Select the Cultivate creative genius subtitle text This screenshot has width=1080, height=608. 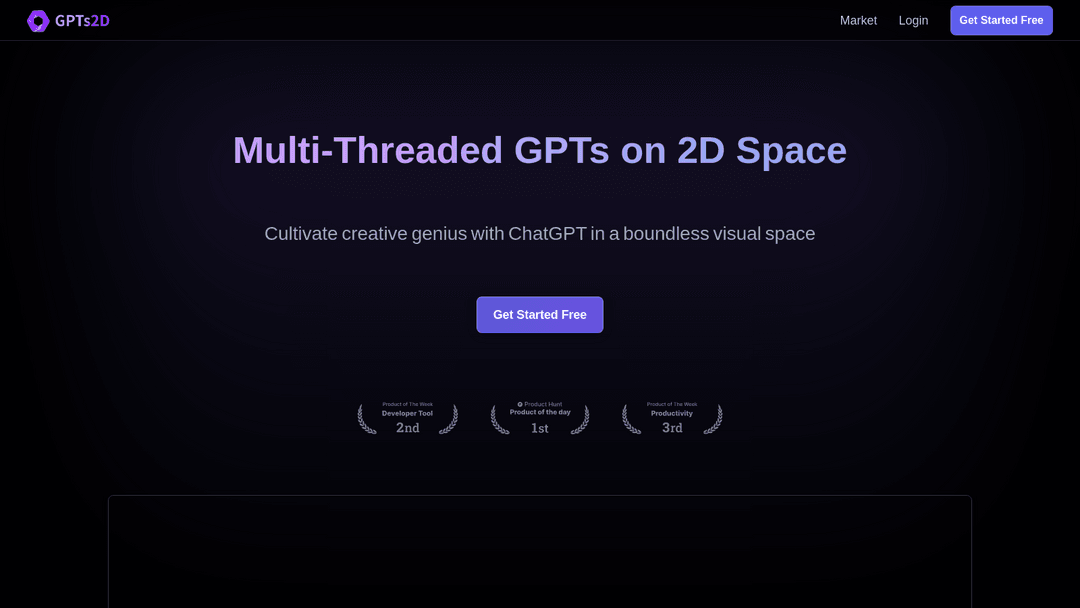click(540, 233)
